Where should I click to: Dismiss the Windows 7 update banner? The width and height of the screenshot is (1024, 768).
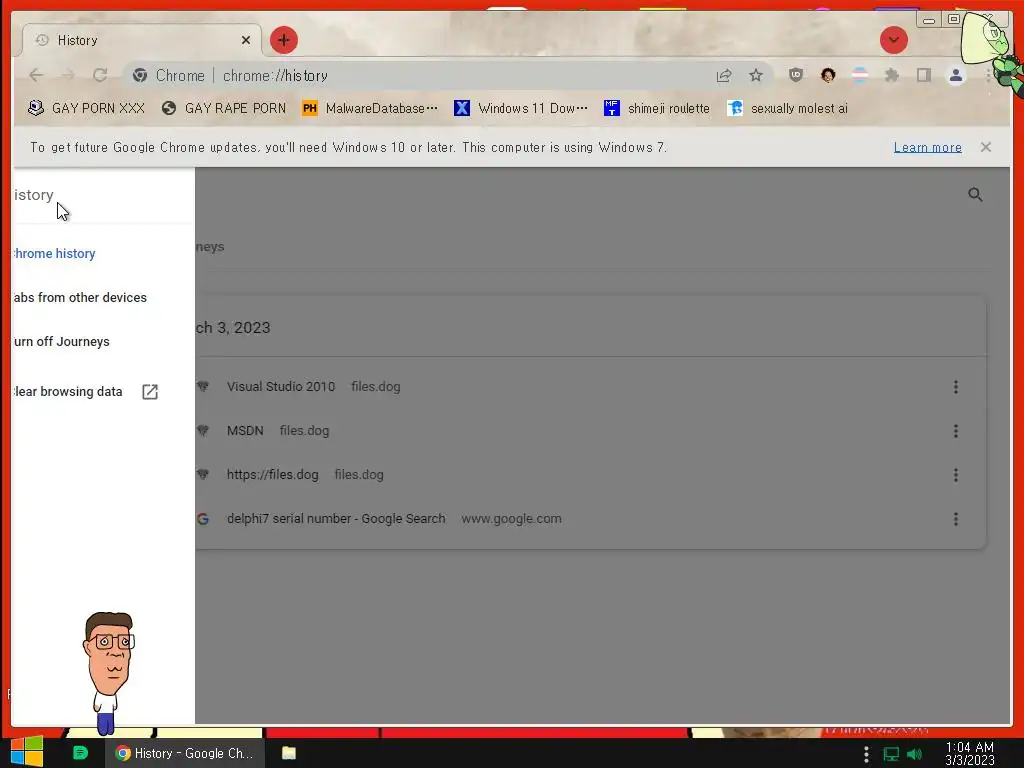(x=985, y=147)
